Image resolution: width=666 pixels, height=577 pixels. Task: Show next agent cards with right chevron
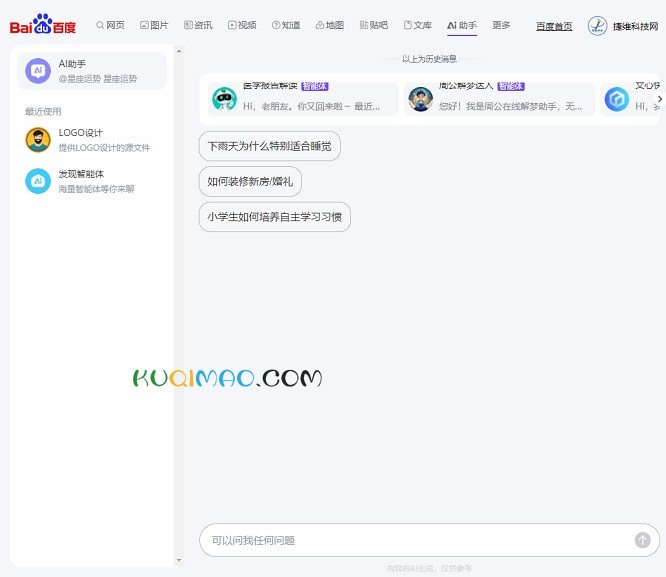pyautogui.click(x=659, y=99)
